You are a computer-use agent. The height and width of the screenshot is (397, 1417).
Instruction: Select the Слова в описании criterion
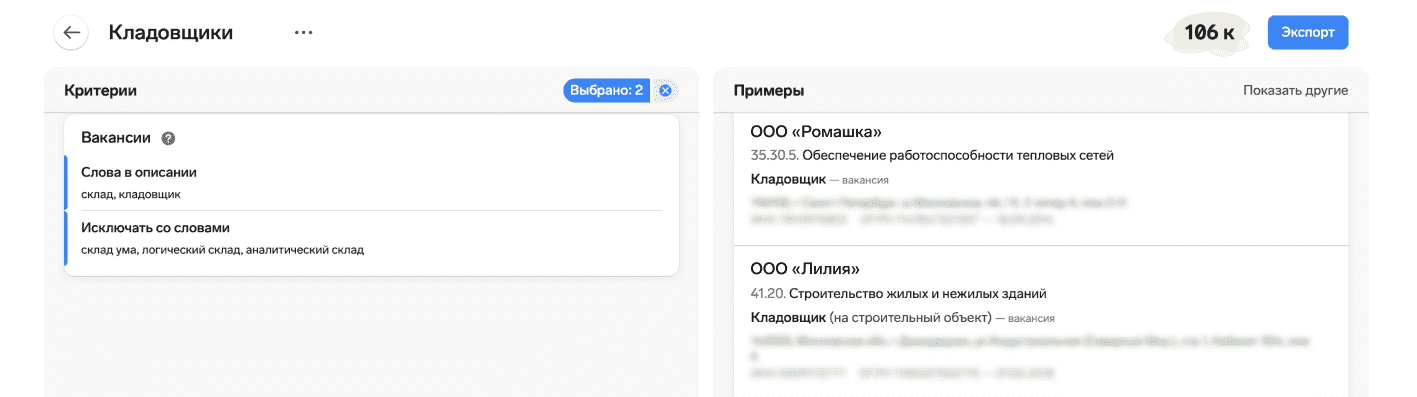coord(371,183)
